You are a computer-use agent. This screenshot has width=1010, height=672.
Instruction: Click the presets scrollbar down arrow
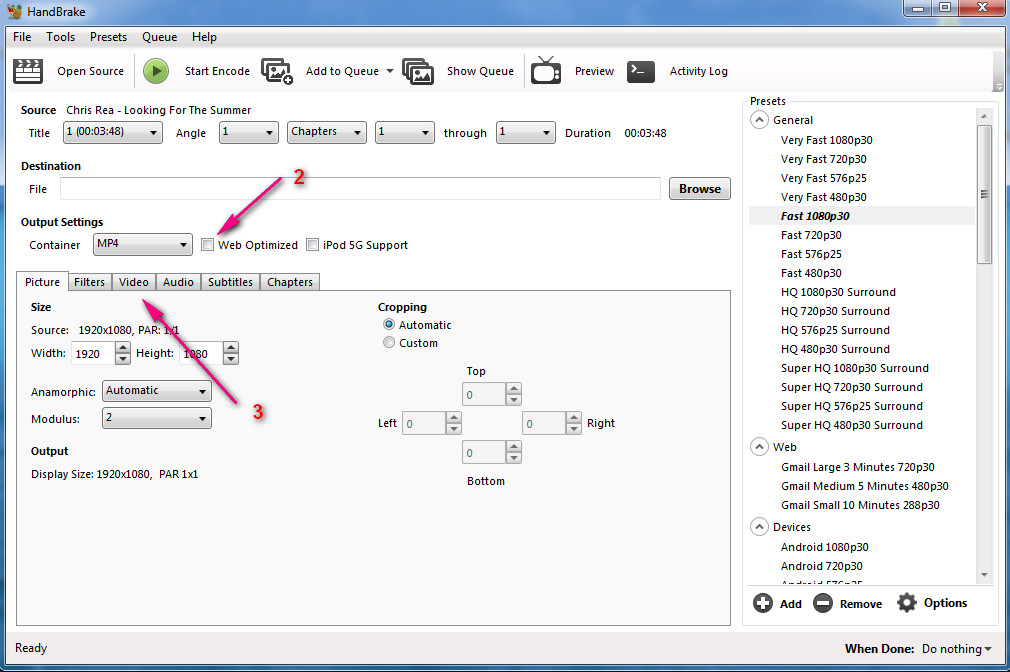tap(984, 575)
